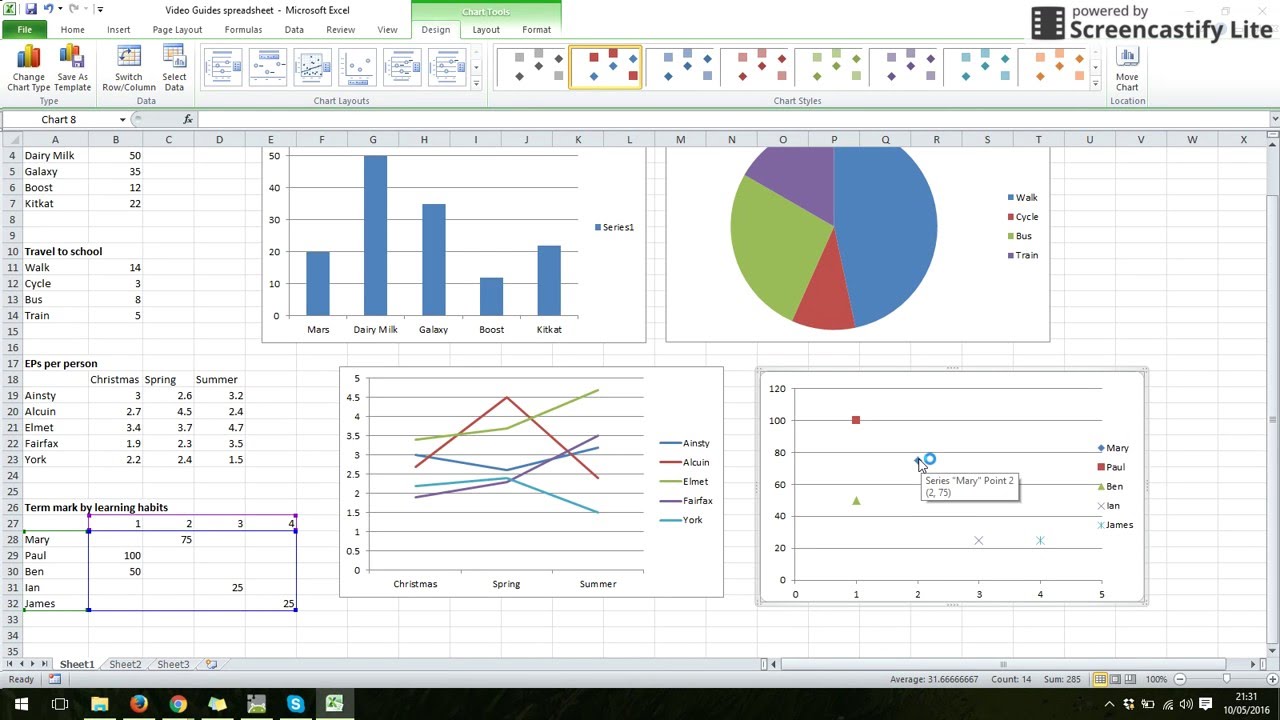Open the Select Data dialog
Screen dimensions: 1280x720
174,69
